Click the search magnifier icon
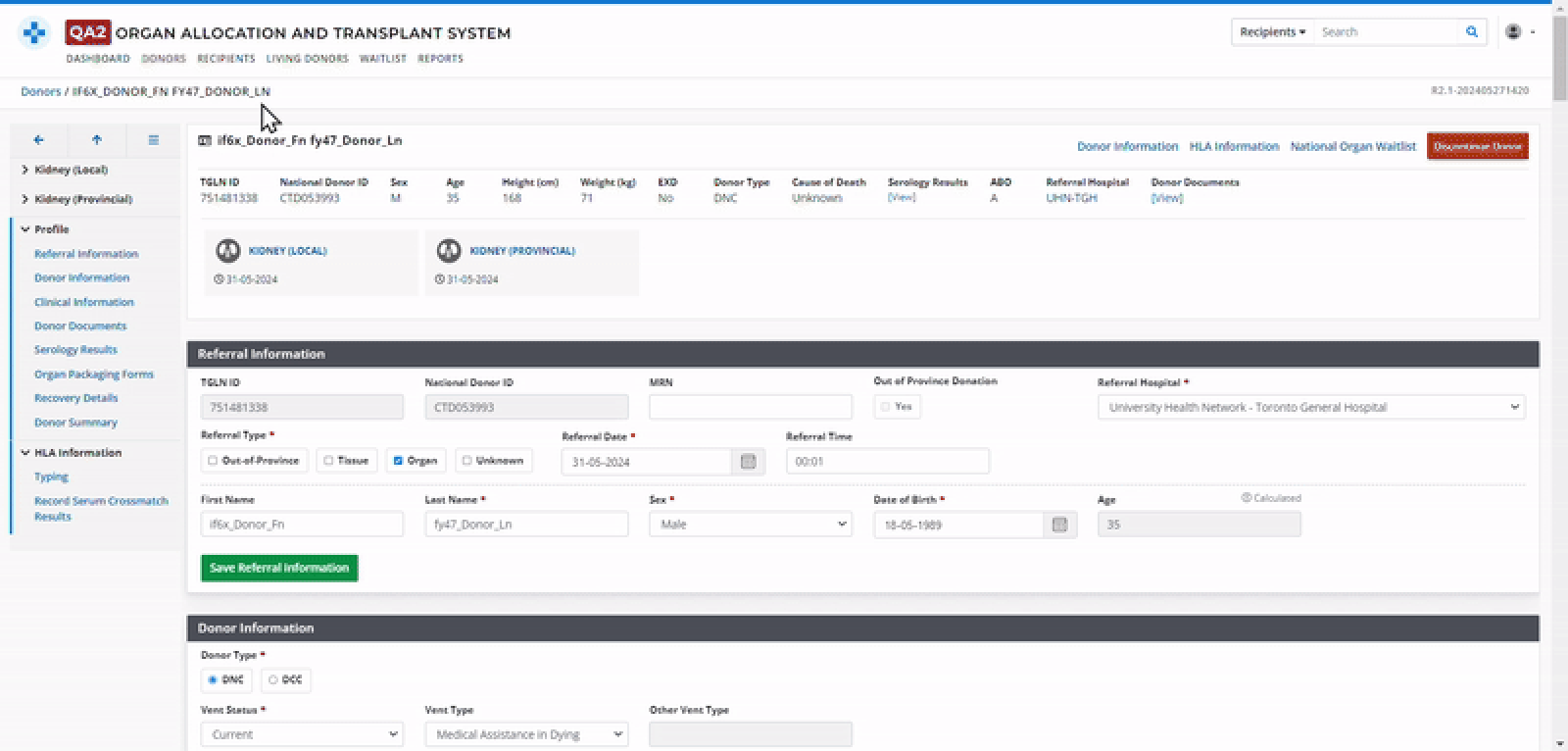The image size is (1568, 751). 1471,32
